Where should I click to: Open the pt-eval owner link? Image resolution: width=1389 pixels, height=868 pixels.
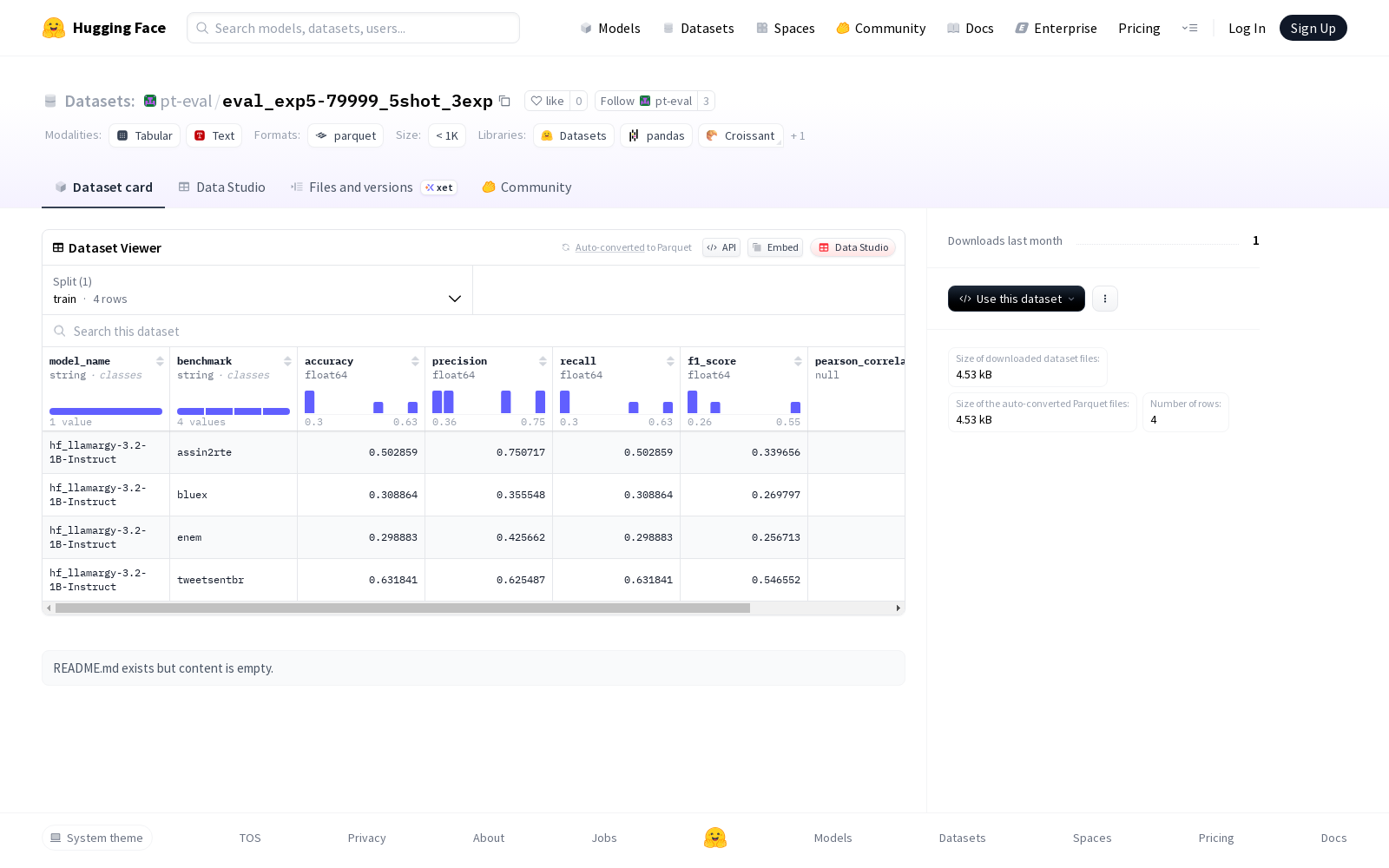click(x=186, y=101)
